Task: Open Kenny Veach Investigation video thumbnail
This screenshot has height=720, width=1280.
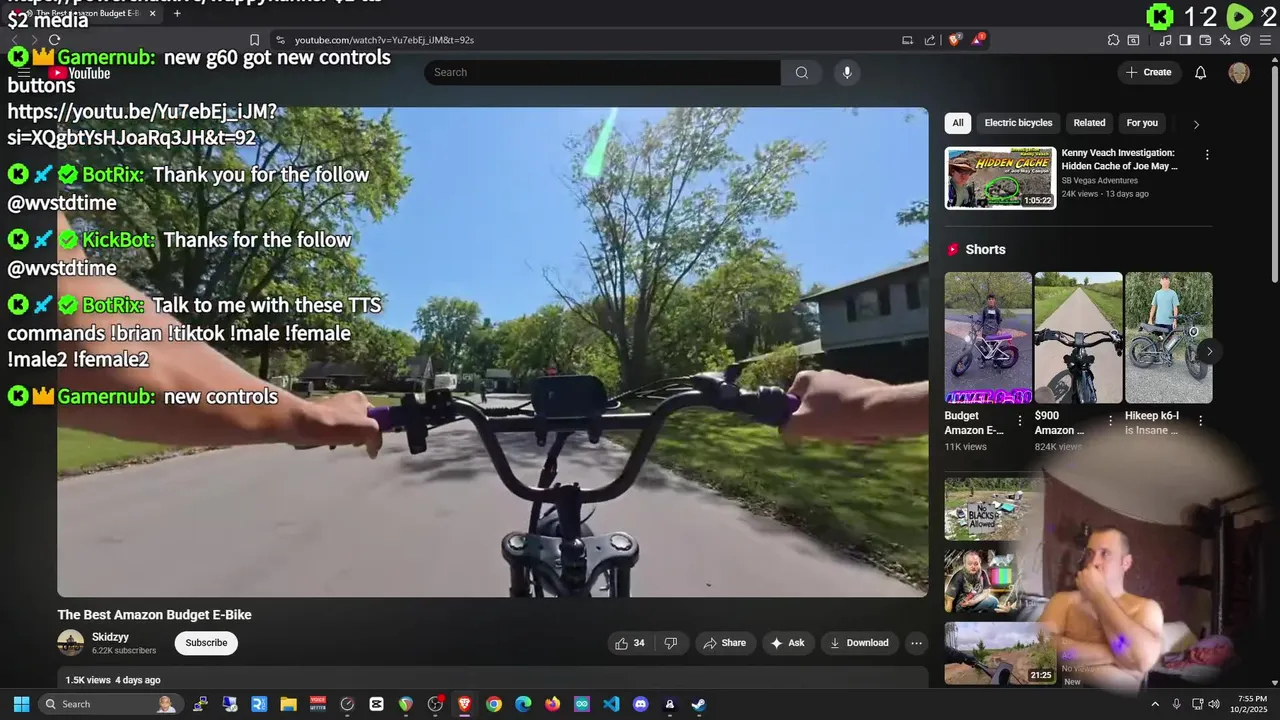Action: pyautogui.click(x=1000, y=178)
